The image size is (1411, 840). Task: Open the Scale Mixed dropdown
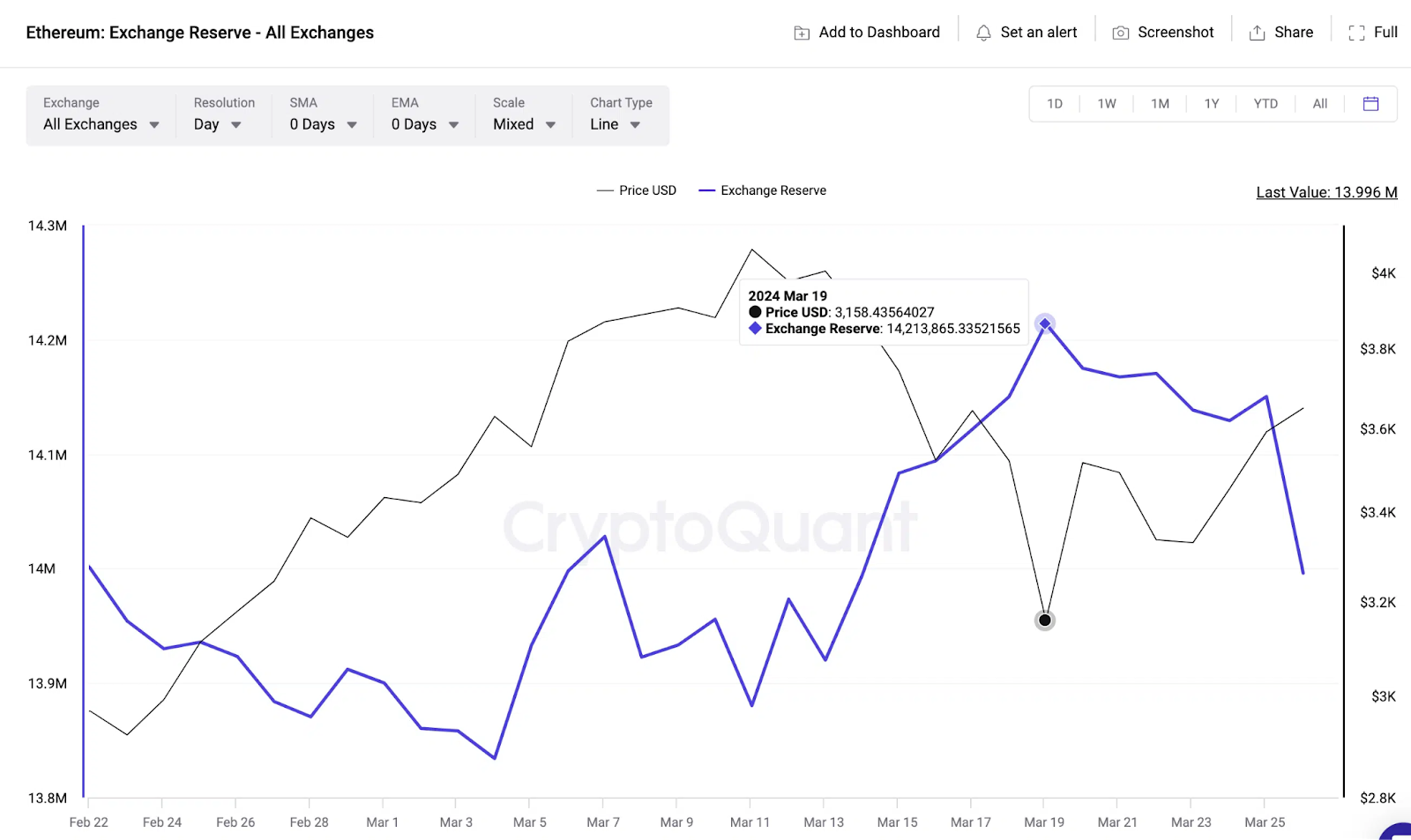click(524, 124)
